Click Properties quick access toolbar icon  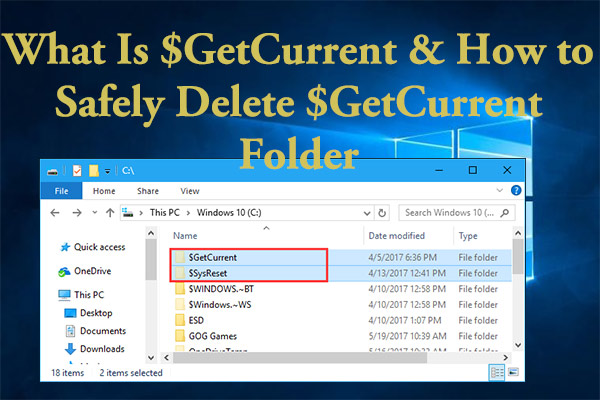pos(77,171)
